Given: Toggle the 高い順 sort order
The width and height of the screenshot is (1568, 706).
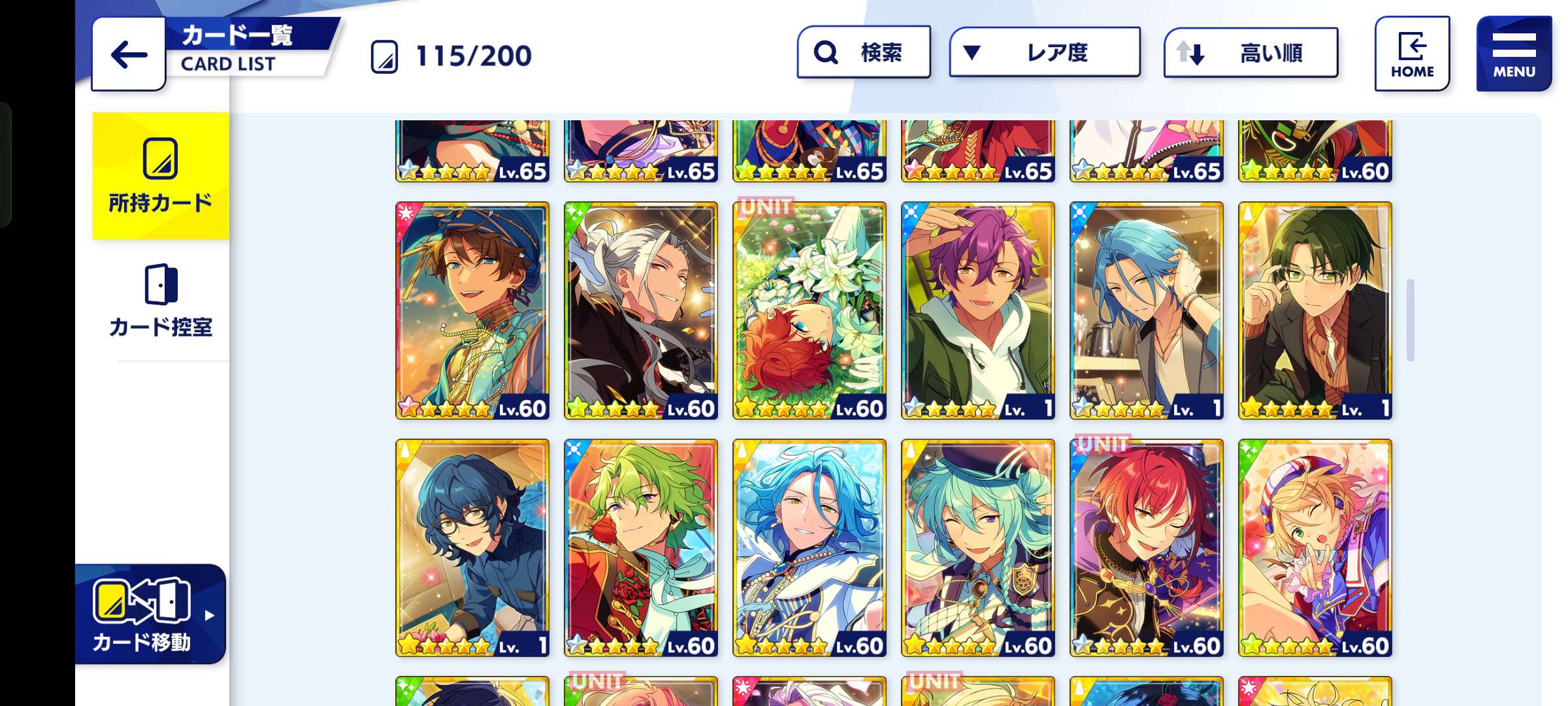Looking at the screenshot, I should [x=1251, y=52].
